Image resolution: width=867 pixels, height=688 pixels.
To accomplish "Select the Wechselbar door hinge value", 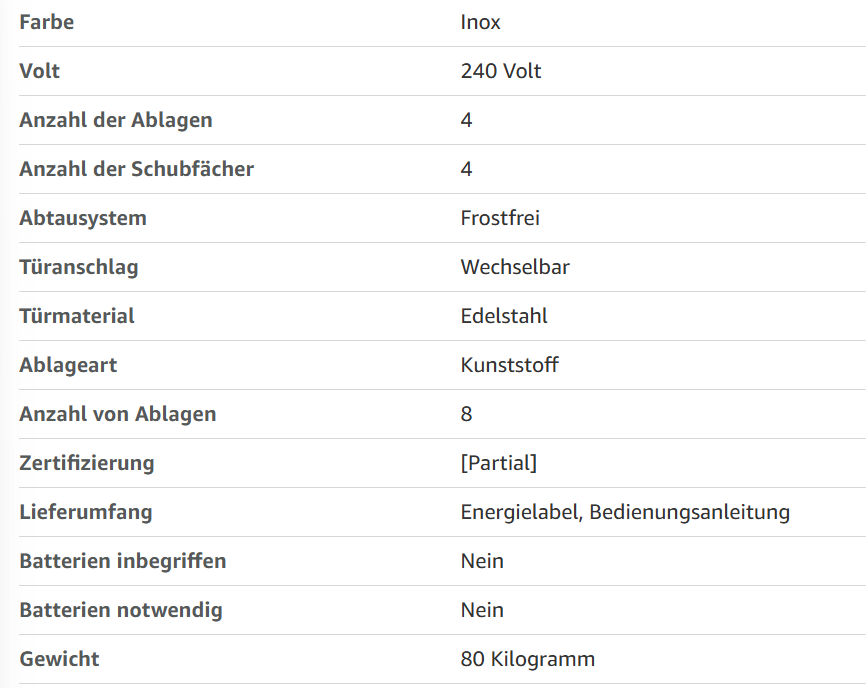I will pos(515,267).
